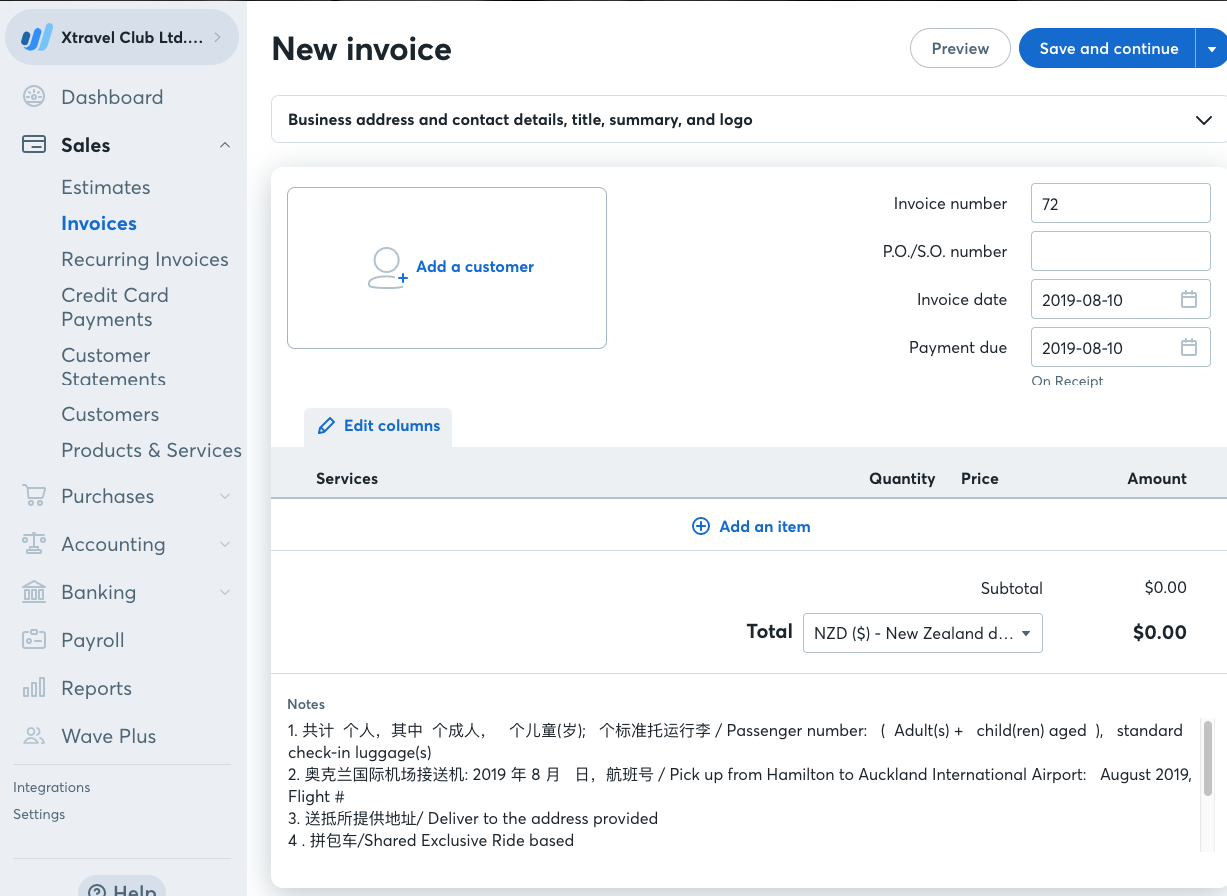Go to Dashboard
This screenshot has height=896, width=1227.
[112, 97]
